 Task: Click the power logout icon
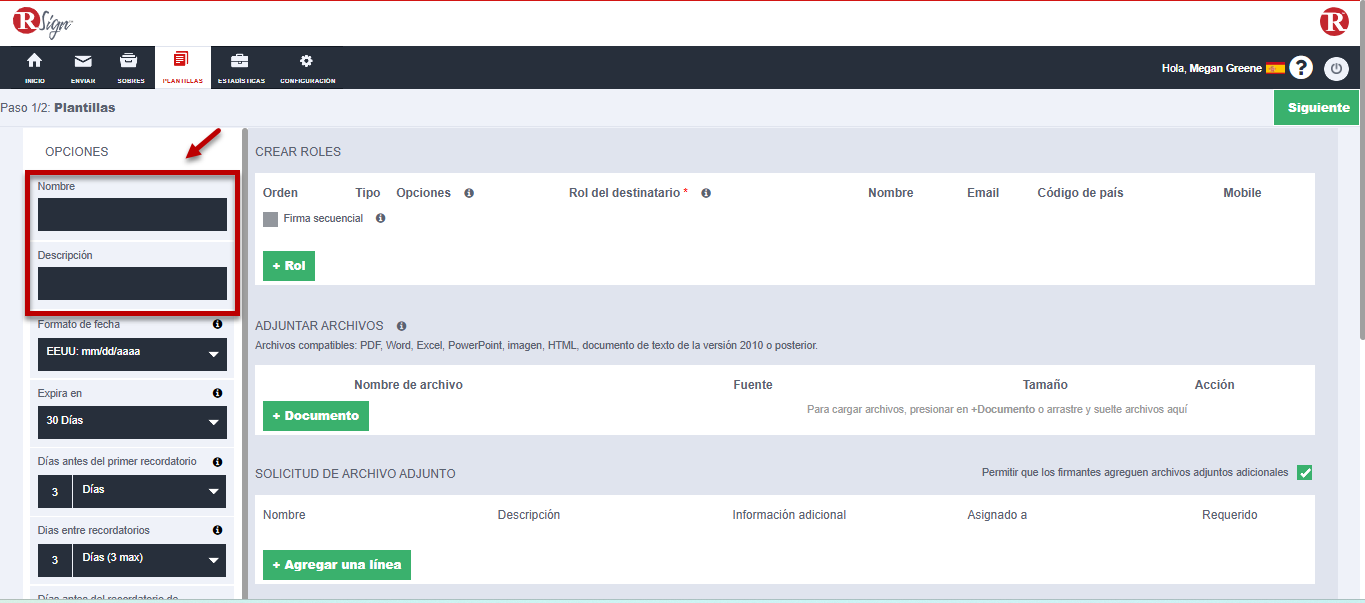1336,69
